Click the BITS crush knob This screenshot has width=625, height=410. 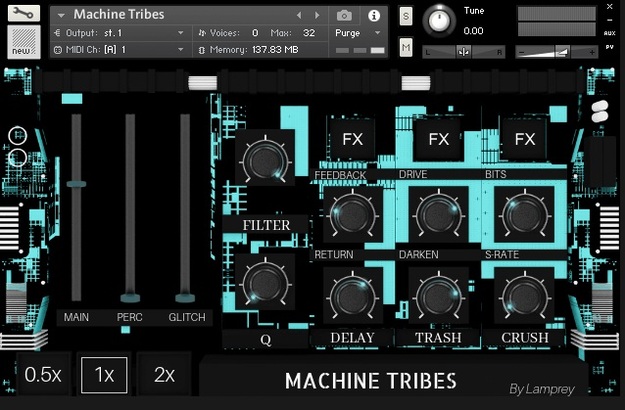525,215
